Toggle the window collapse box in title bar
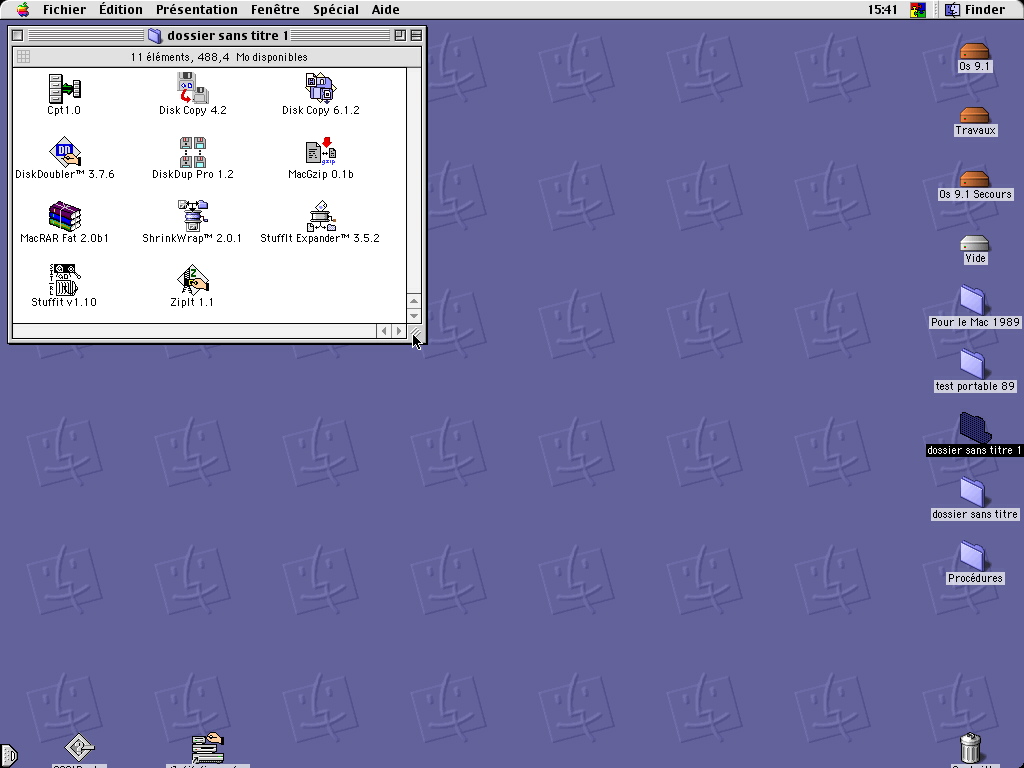Viewport: 1024px width, 768px height. [416, 35]
